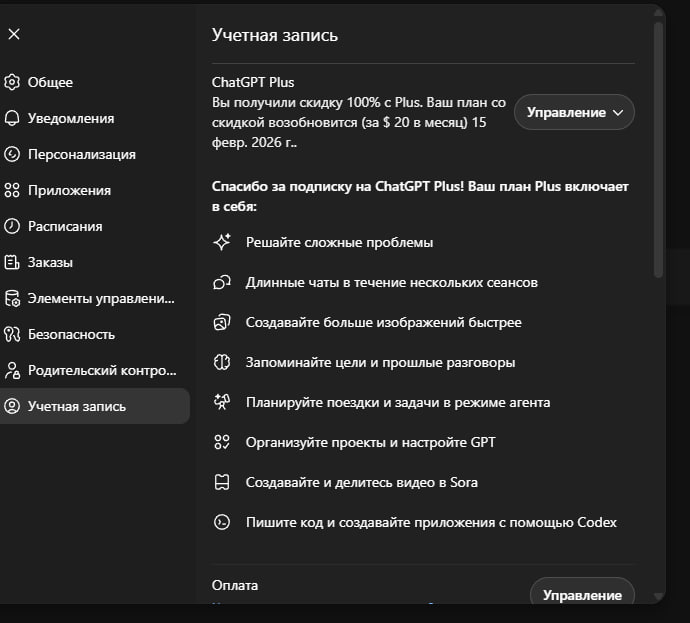Click the vertical scrollbar of settings panel
This screenshot has height=623, width=690.
click(x=657, y=150)
